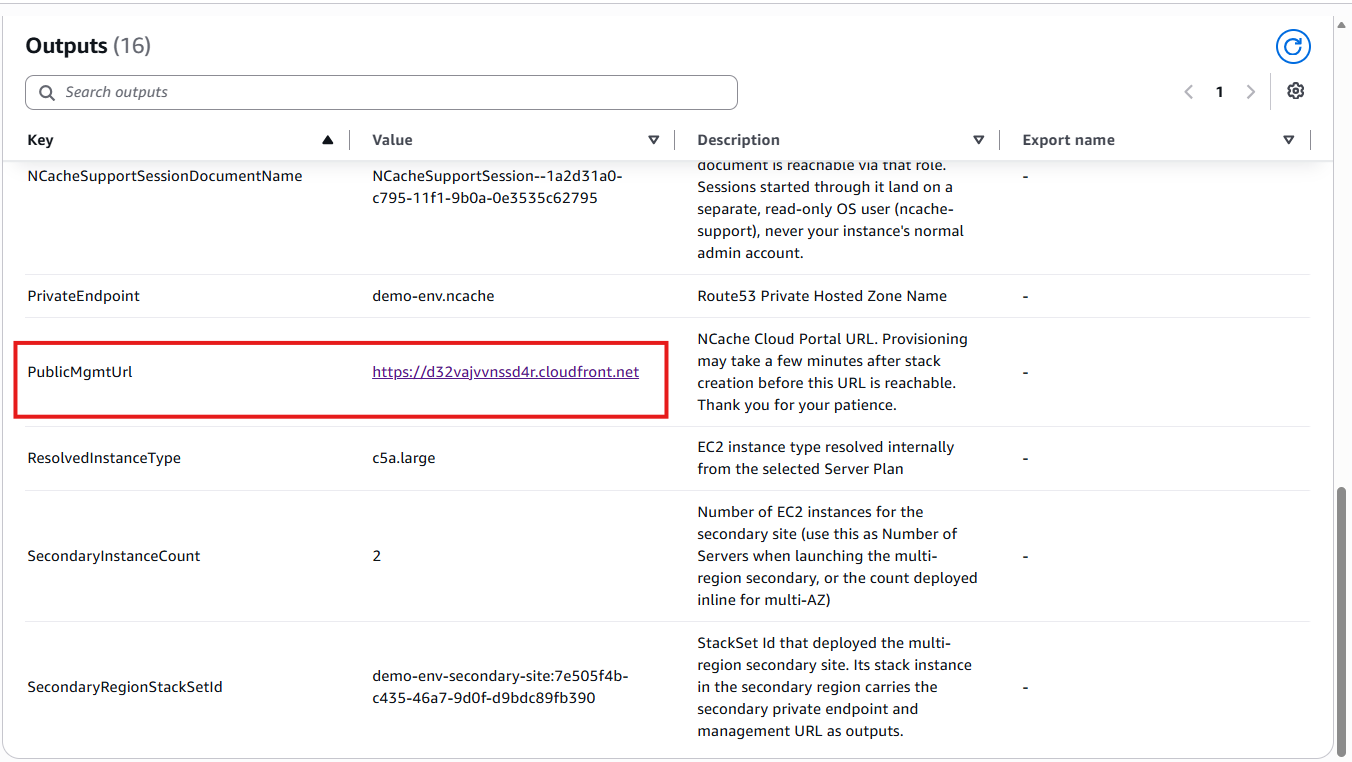Select the ResolvedInstanceType key cell
Image resolution: width=1352 pixels, height=762 pixels.
point(104,458)
